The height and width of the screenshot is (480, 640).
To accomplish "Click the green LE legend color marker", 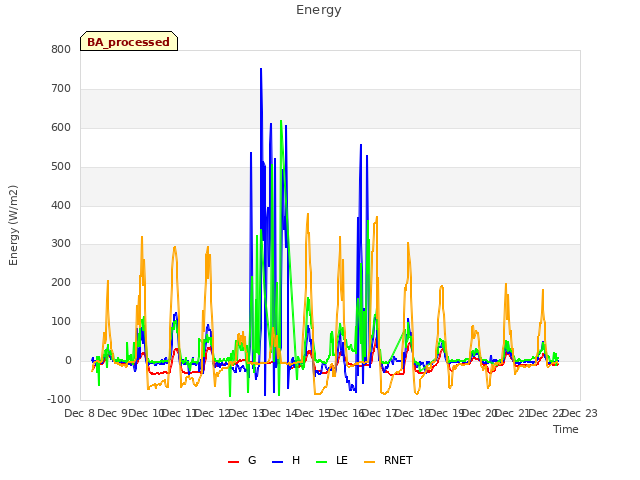I will tap(322, 462).
